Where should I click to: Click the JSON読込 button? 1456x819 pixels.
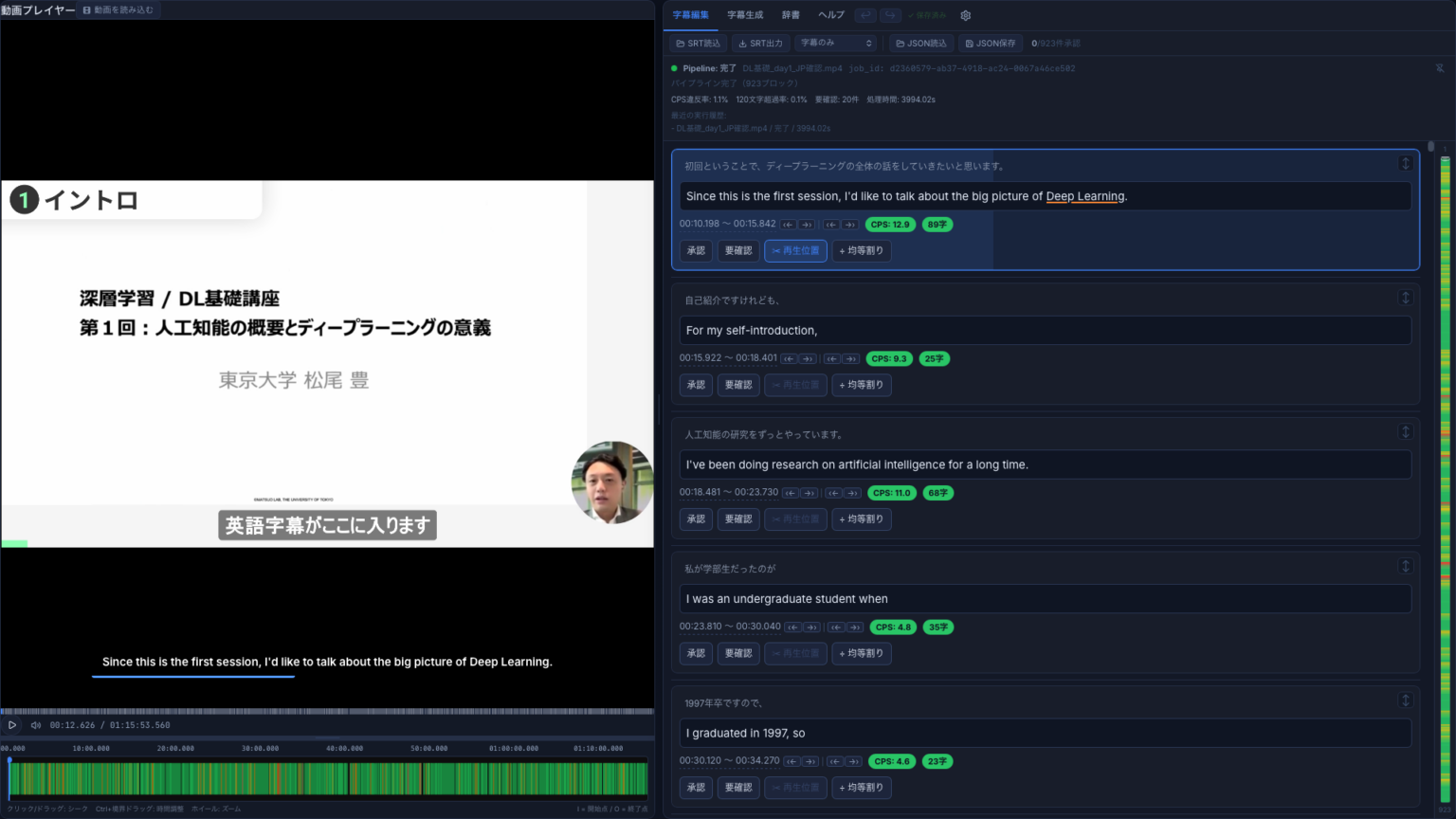tap(921, 44)
